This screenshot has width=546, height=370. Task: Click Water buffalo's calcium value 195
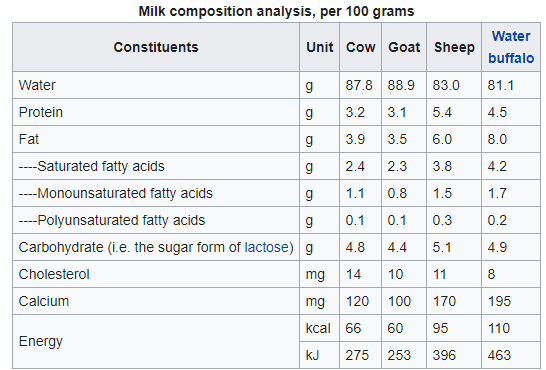pos(499,301)
